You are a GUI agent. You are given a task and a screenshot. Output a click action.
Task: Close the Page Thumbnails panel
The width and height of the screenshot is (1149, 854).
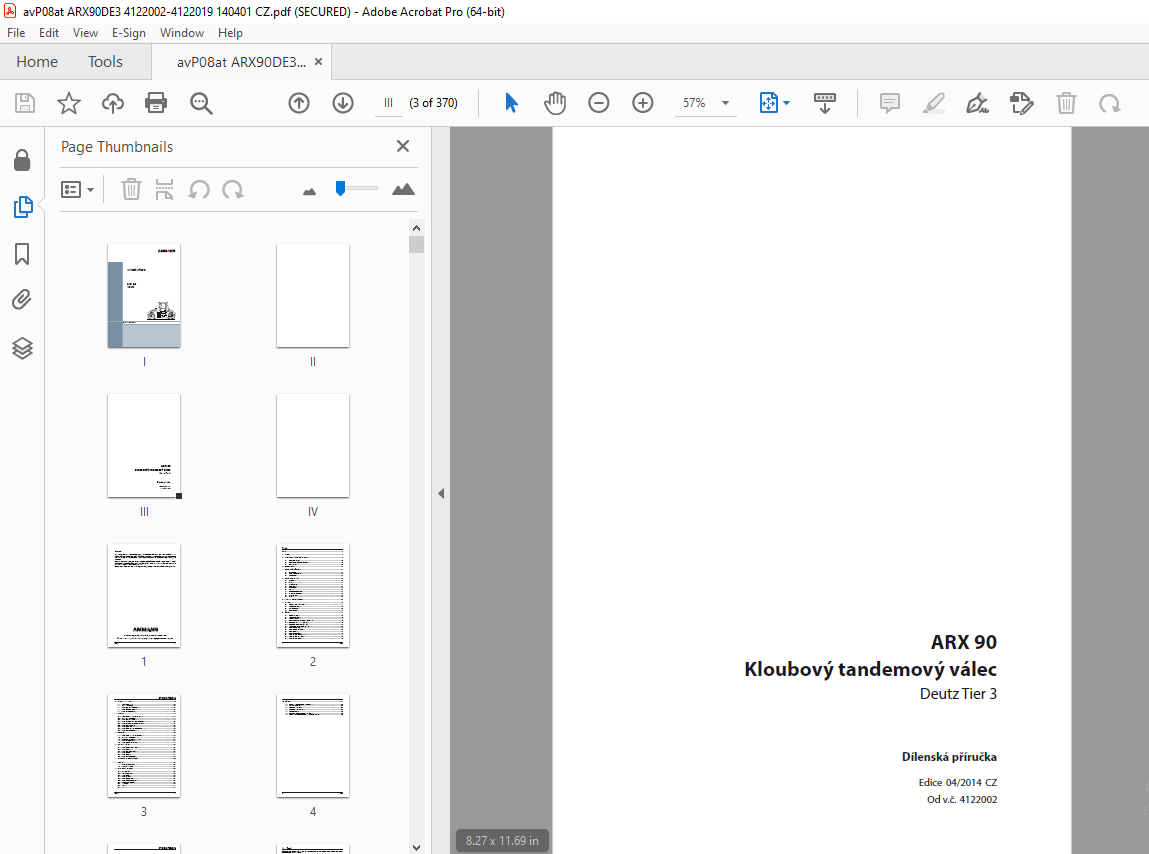(x=402, y=146)
